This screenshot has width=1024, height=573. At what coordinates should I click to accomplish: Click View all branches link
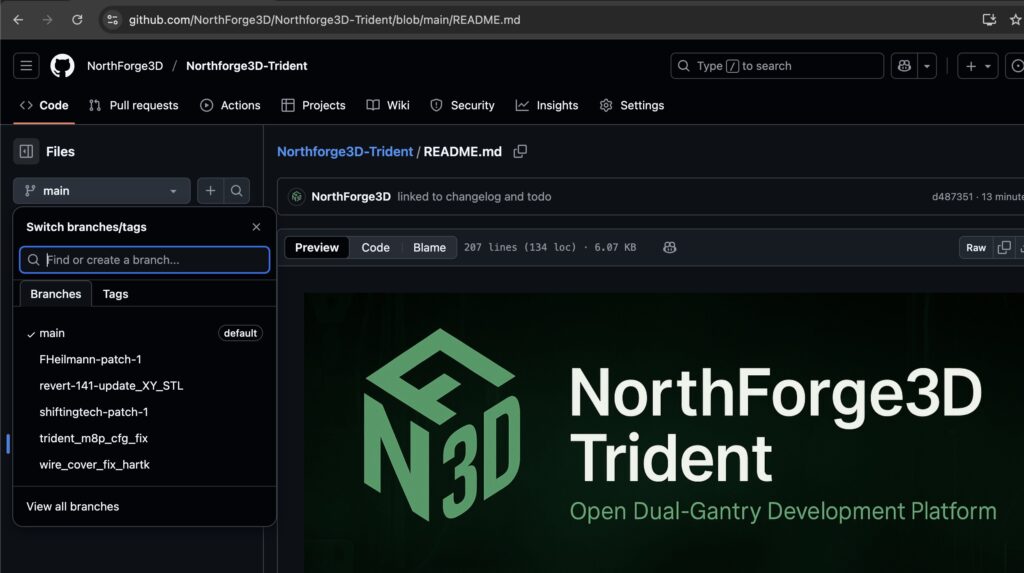(73, 507)
